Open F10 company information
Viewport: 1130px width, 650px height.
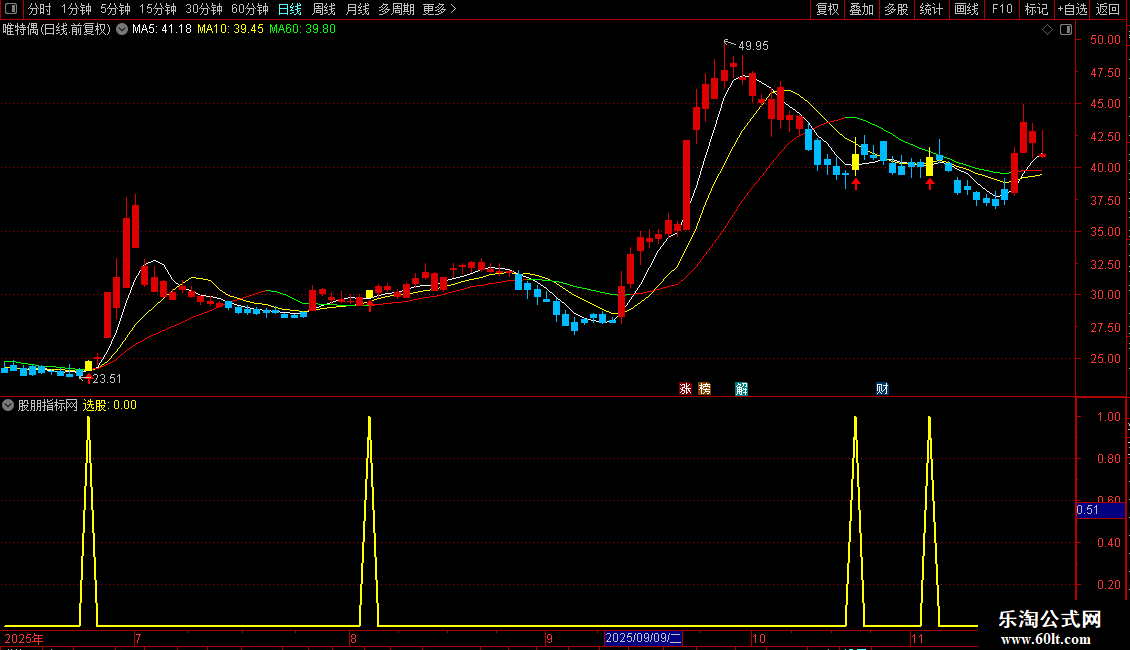[1002, 9]
